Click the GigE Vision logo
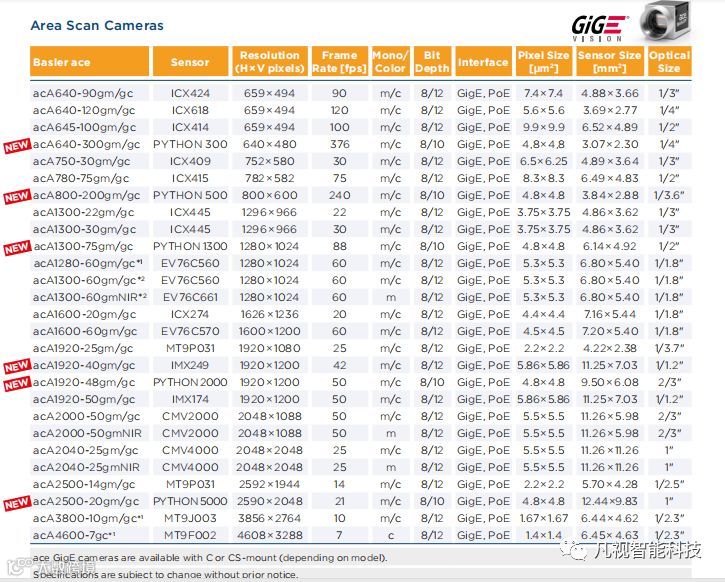The image size is (725, 582). point(599,28)
